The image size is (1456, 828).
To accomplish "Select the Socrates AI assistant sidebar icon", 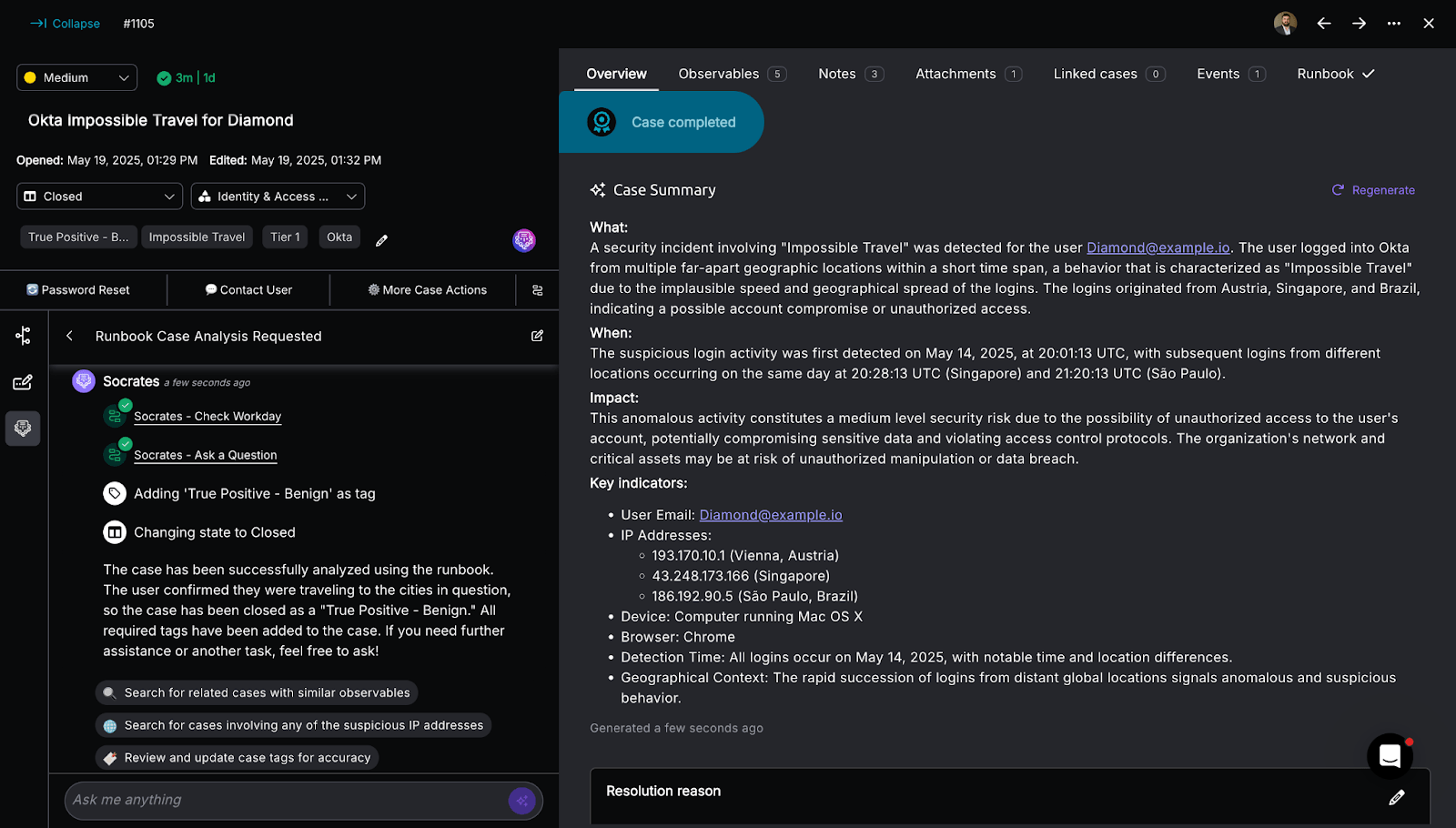I will [x=23, y=428].
